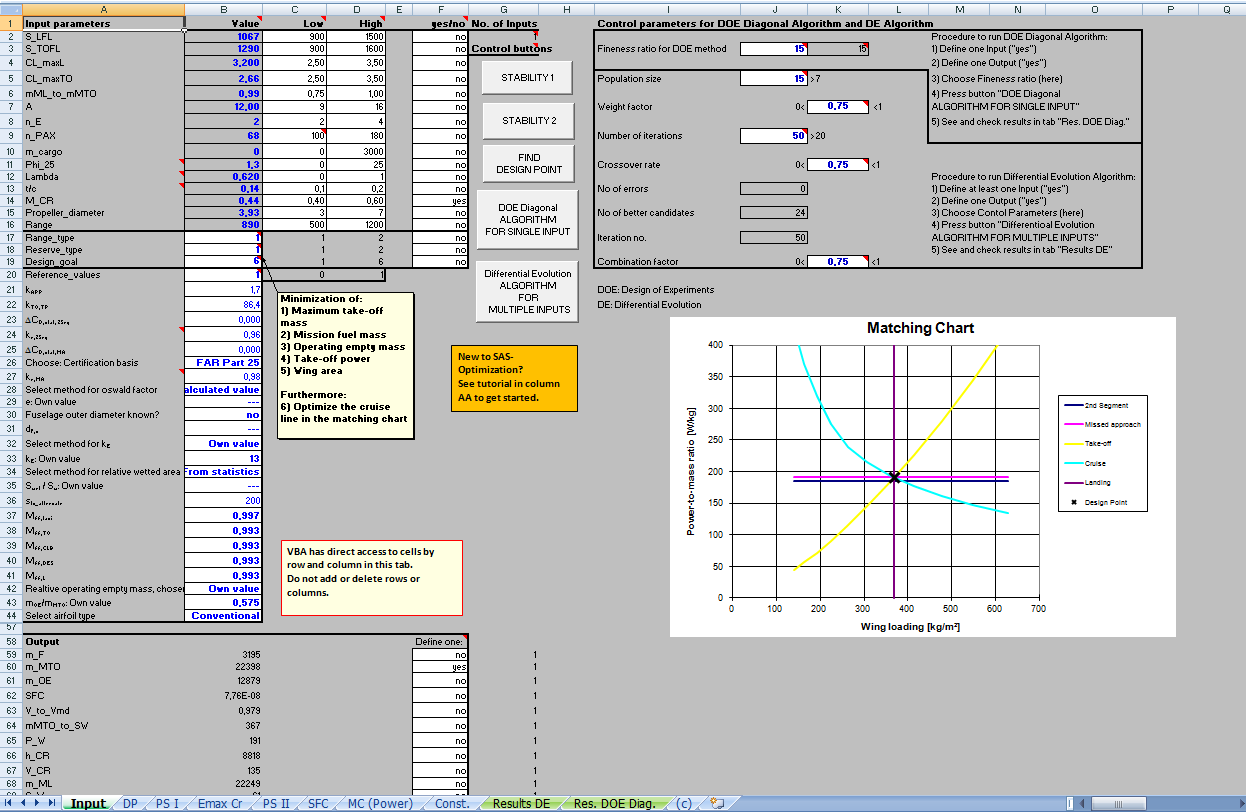This screenshot has height=812, width=1246.
Task: Select the m_OE output value 12879
Action: point(224,680)
